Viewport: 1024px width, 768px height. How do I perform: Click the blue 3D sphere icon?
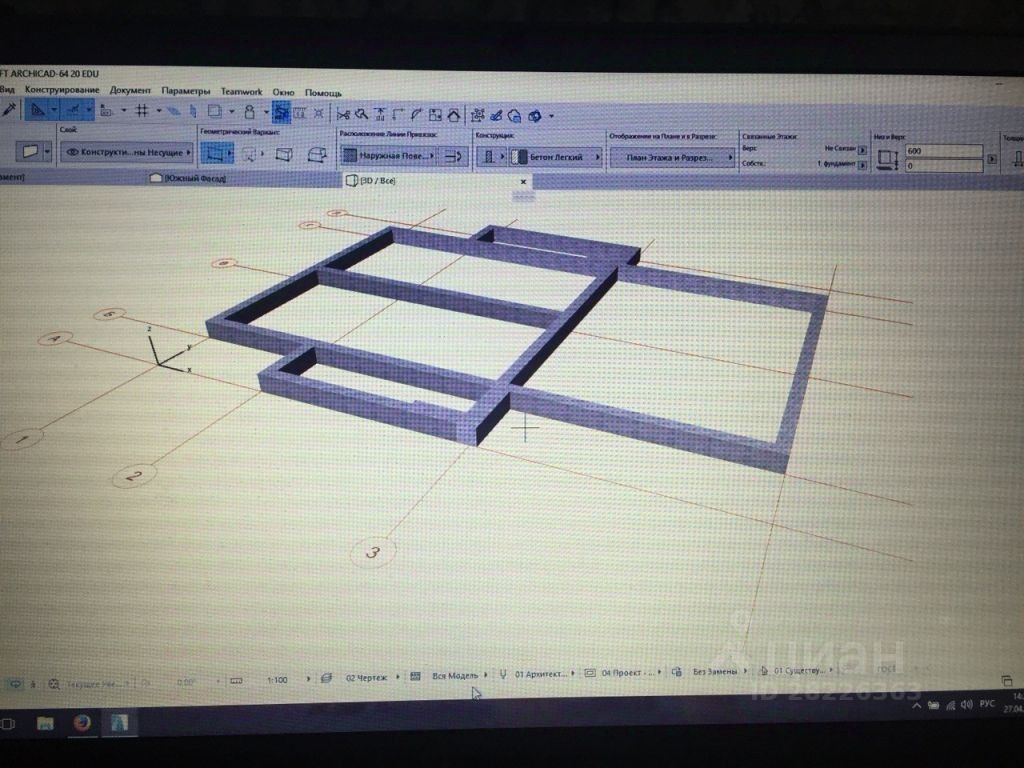pos(535,116)
